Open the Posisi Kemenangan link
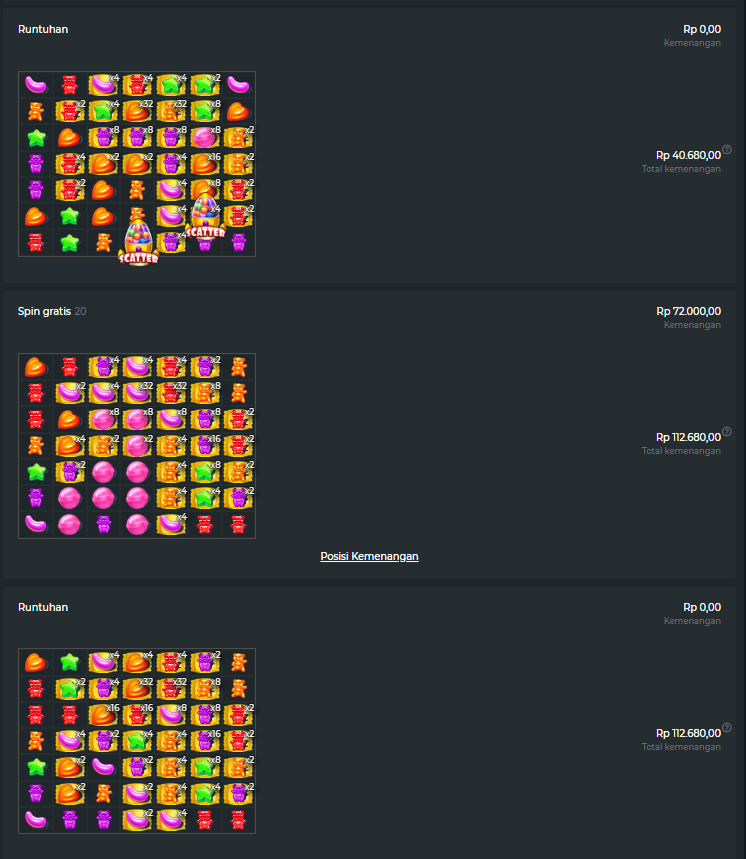Screen dimensions: 746x859 [x=369, y=556]
